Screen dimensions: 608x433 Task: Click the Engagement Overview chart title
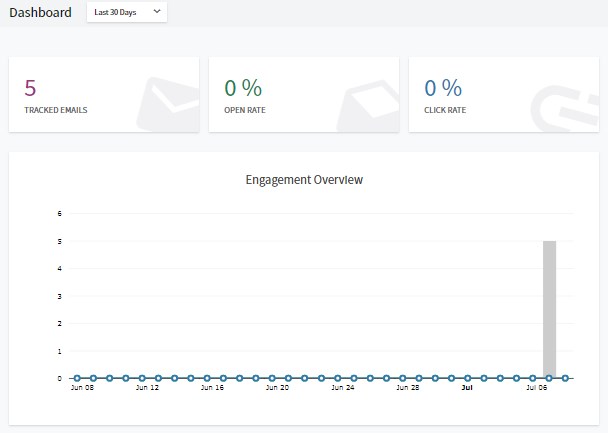tap(304, 181)
